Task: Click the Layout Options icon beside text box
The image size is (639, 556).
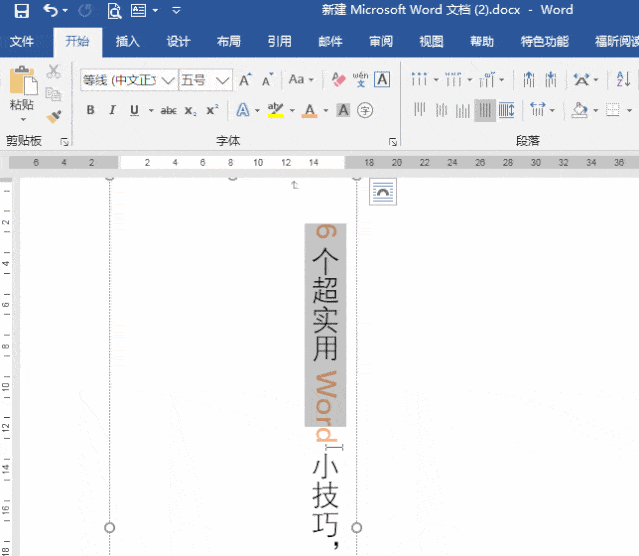Action: click(383, 192)
